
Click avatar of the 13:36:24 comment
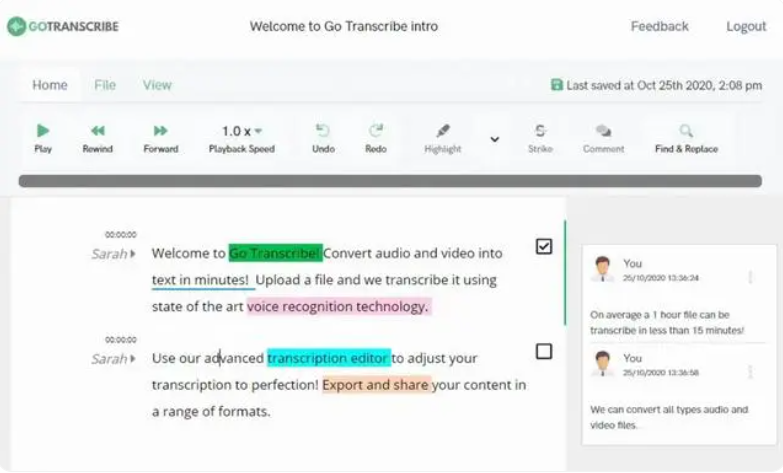pos(603,269)
